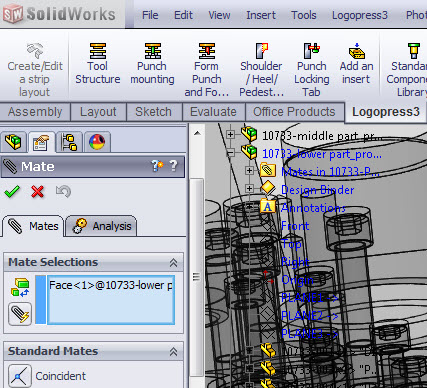The width and height of the screenshot is (427, 388).
Task: Accept the mate with green checkmark
Action: 12,192
